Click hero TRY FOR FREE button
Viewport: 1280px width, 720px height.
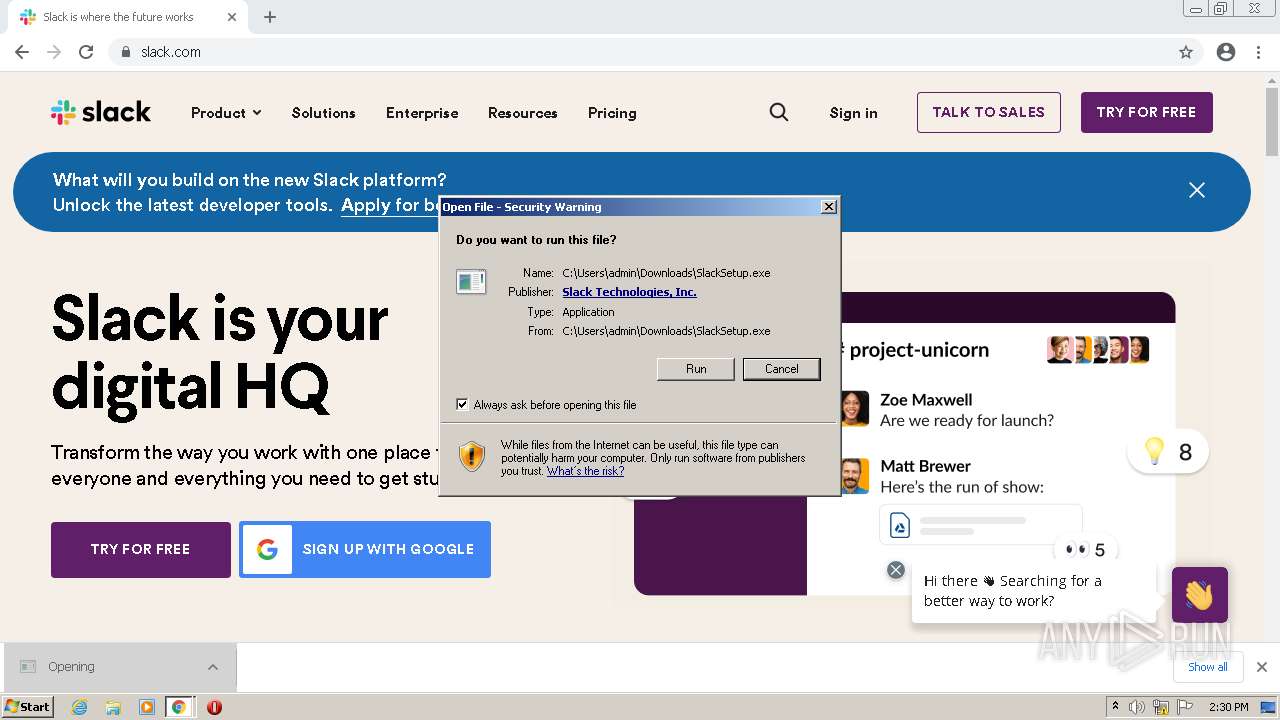click(140, 549)
